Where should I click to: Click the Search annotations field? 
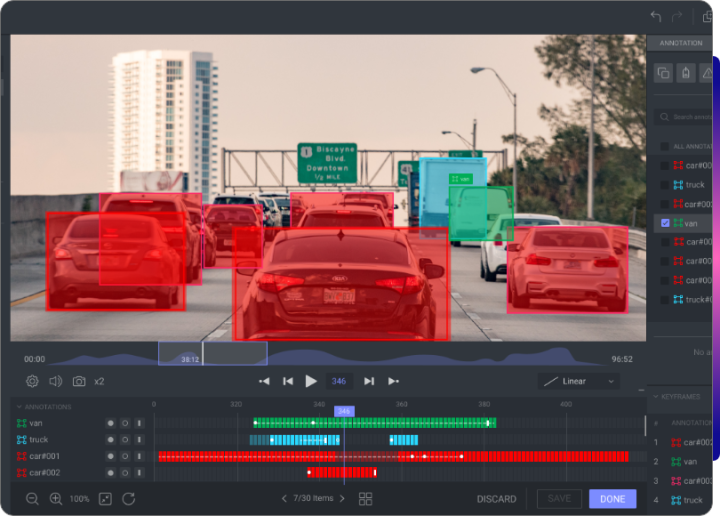point(685,117)
